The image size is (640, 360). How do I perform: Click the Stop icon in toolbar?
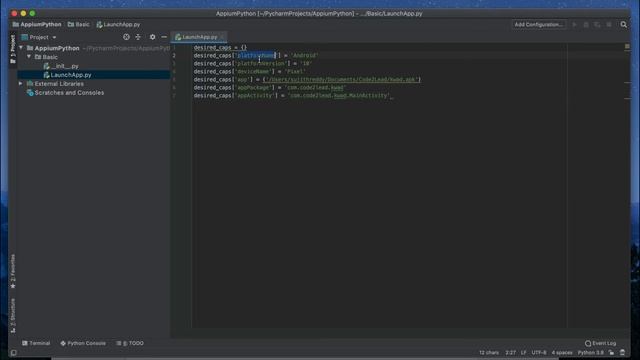pyautogui.click(x=609, y=24)
